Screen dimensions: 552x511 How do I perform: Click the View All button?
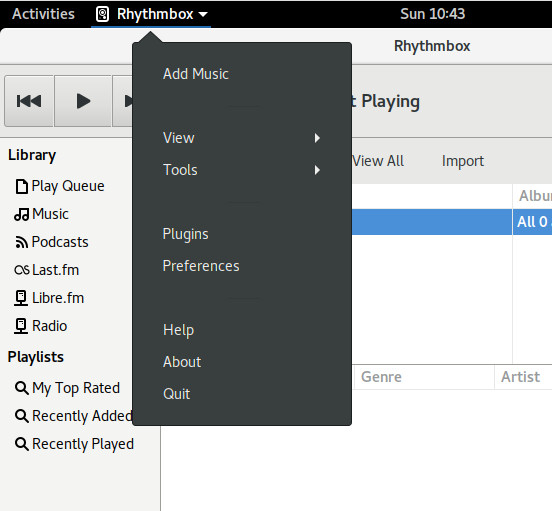point(378,161)
